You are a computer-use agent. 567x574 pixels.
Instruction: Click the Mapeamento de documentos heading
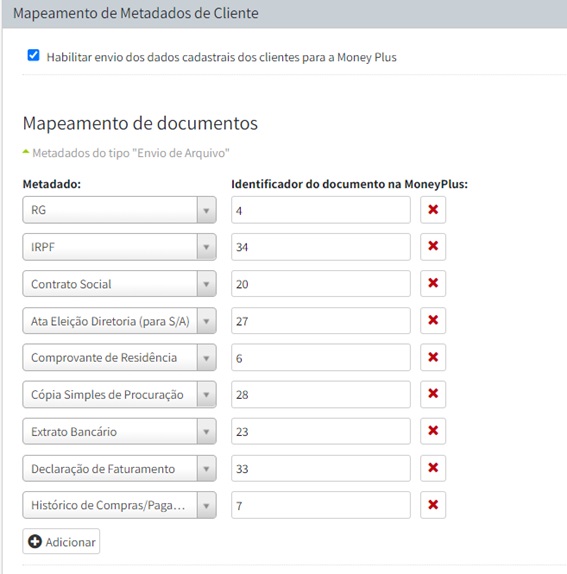(x=140, y=123)
